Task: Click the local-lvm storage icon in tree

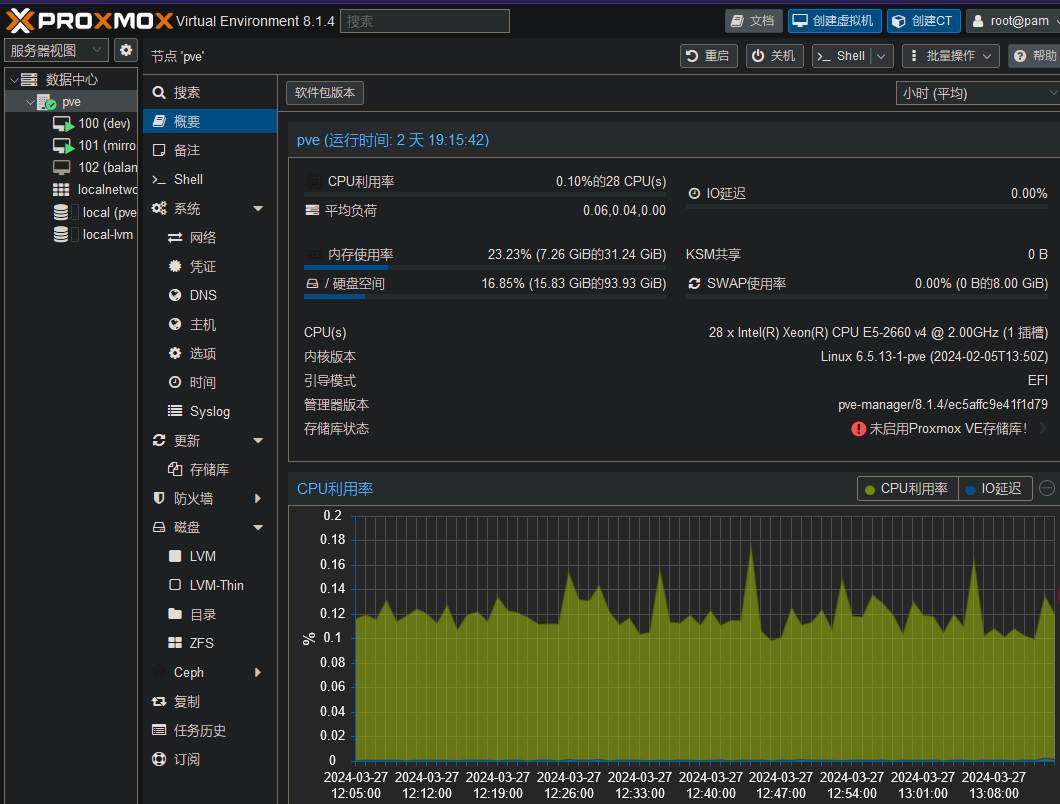Action: (61, 234)
